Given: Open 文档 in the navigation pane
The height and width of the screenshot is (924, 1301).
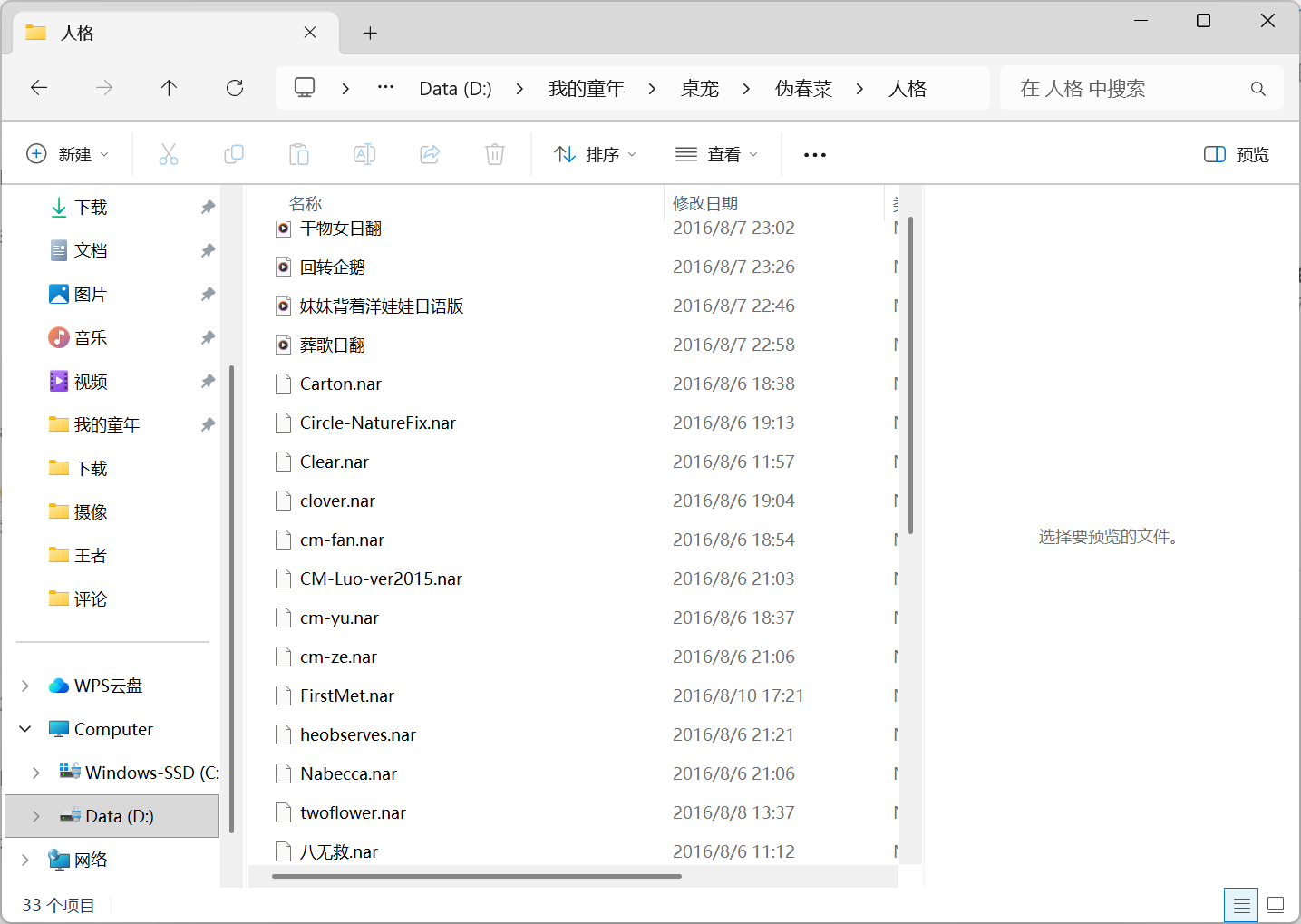Looking at the screenshot, I should tap(91, 251).
